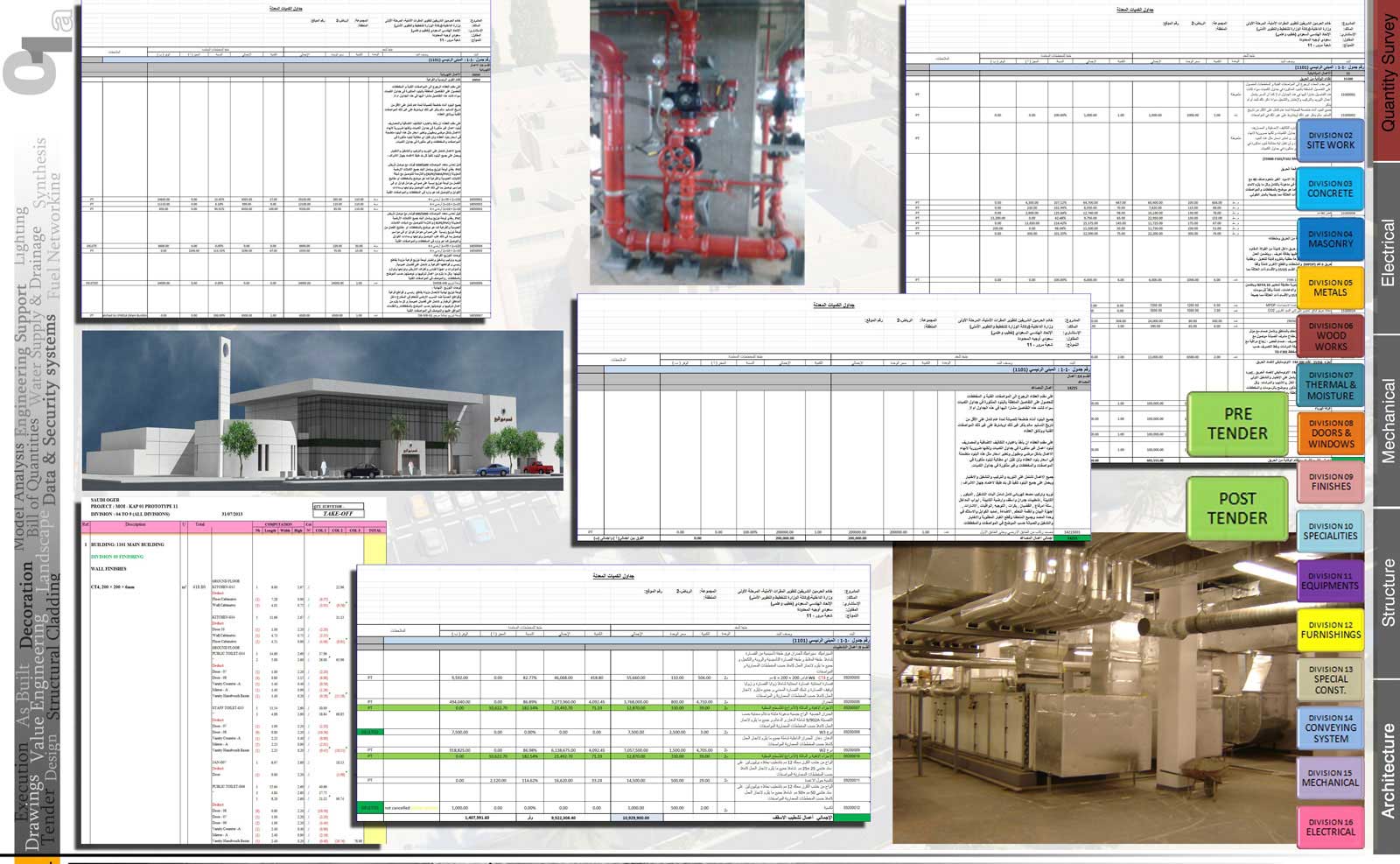
Task: Select Division 16 Electrical button
Action: point(1330,827)
